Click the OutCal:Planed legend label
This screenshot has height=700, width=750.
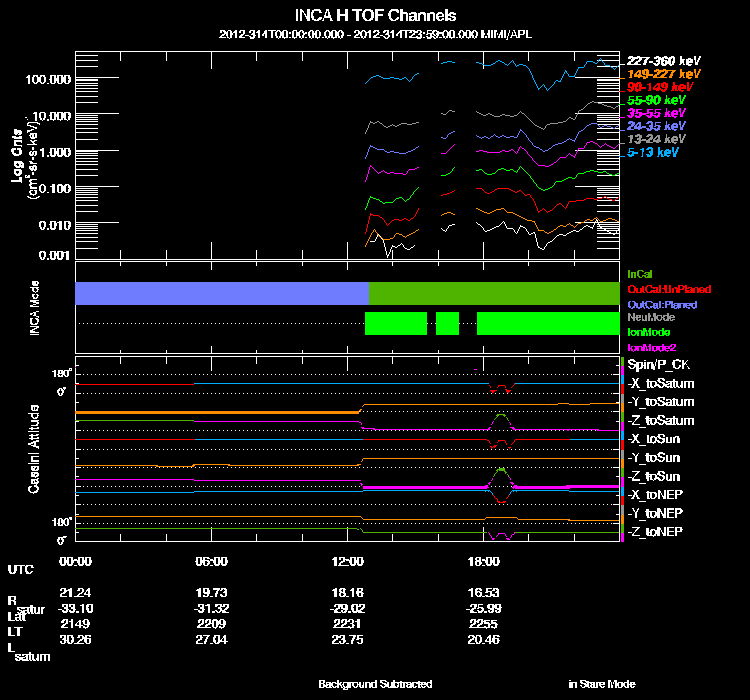click(662, 305)
